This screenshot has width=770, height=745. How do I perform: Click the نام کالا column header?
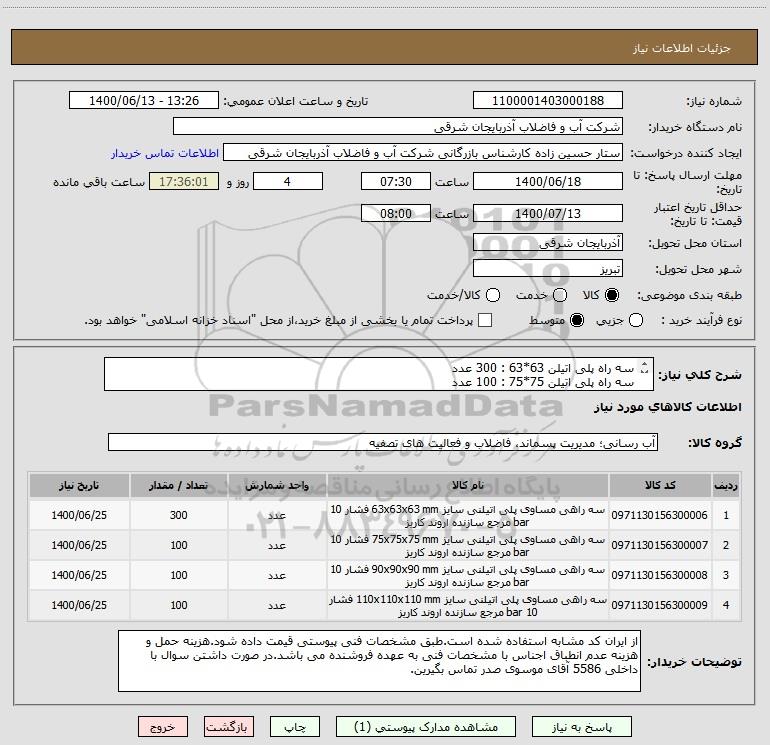pyautogui.click(x=468, y=486)
